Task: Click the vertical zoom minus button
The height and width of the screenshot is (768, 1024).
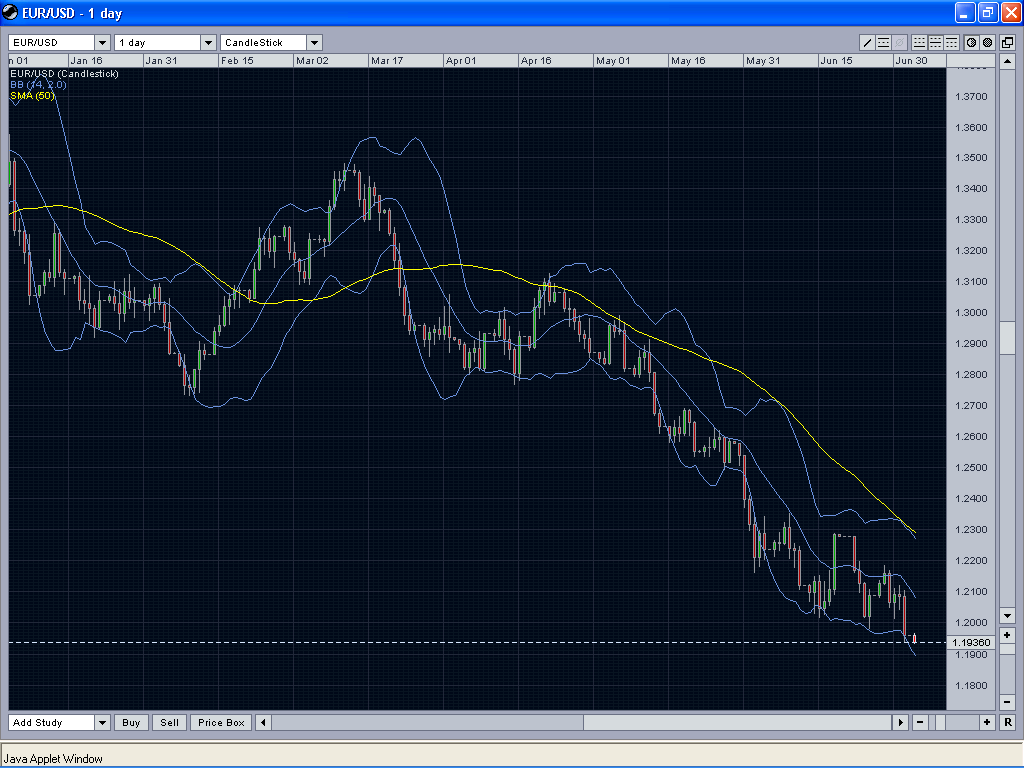Action: coord(1007,703)
